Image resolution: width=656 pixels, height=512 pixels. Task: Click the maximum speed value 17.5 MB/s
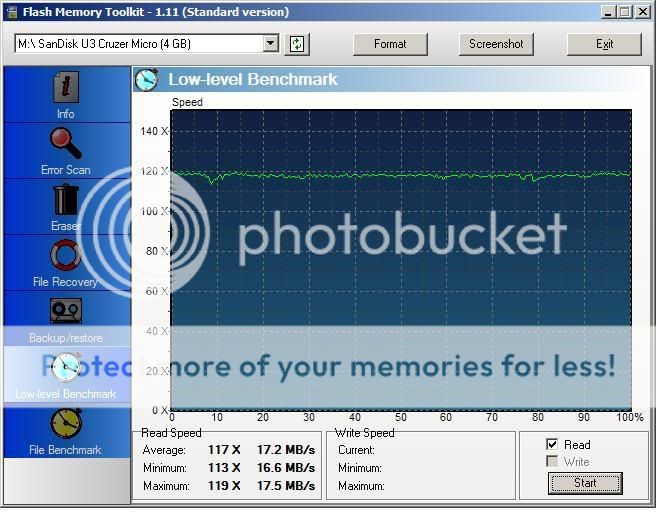[286, 486]
